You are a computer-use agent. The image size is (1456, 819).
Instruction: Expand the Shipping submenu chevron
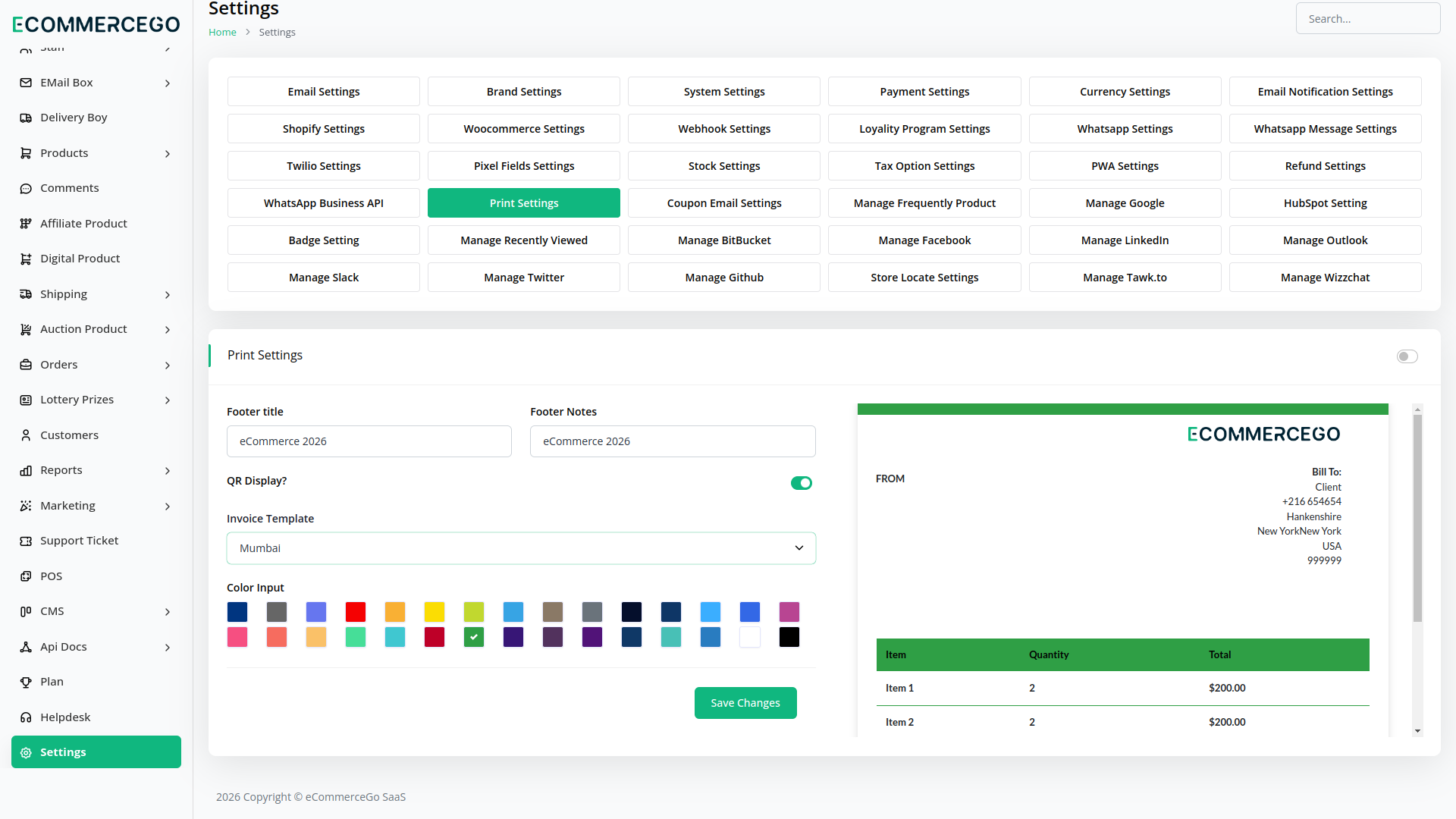168,295
